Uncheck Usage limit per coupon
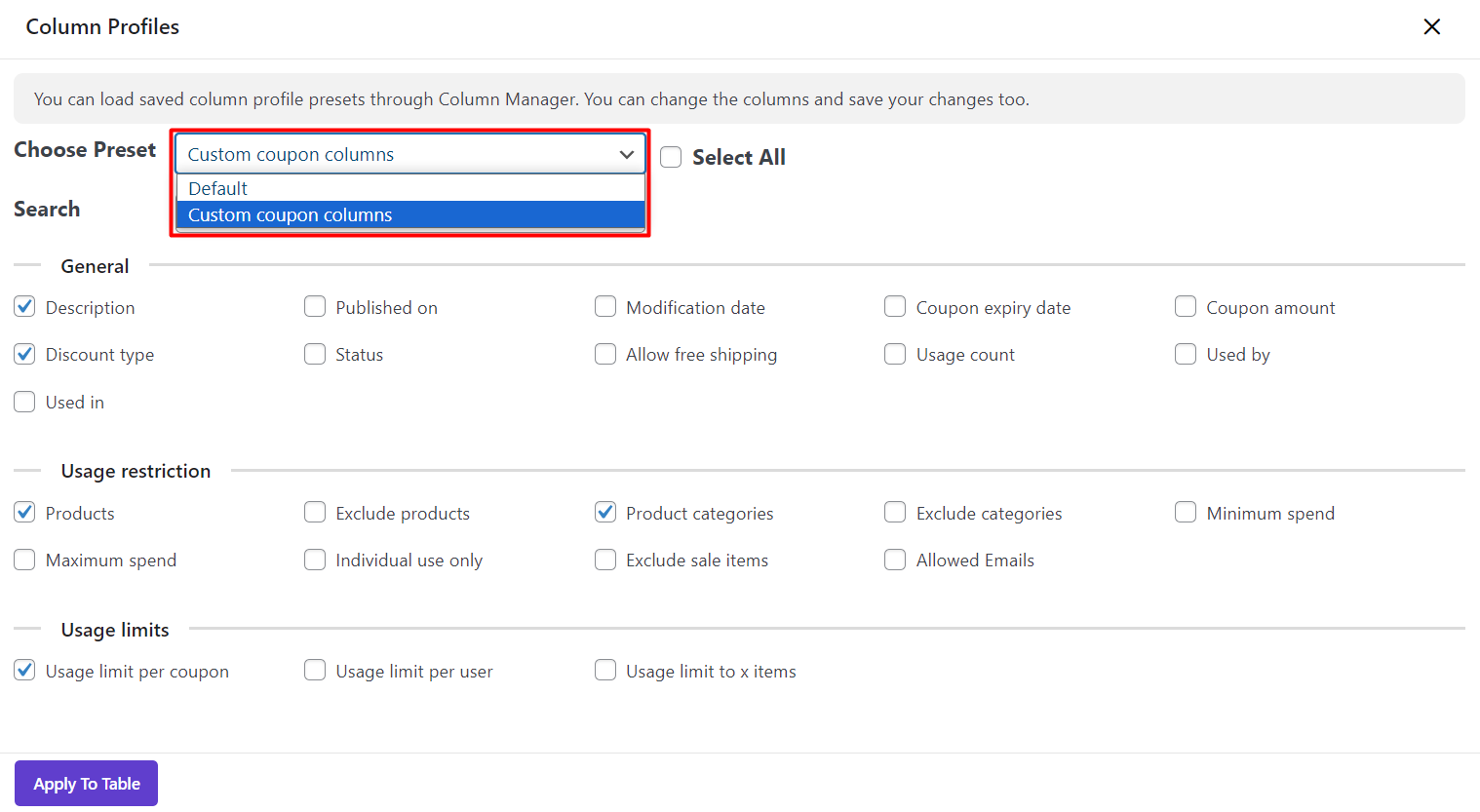This screenshot has width=1480, height=812. pos(25,671)
